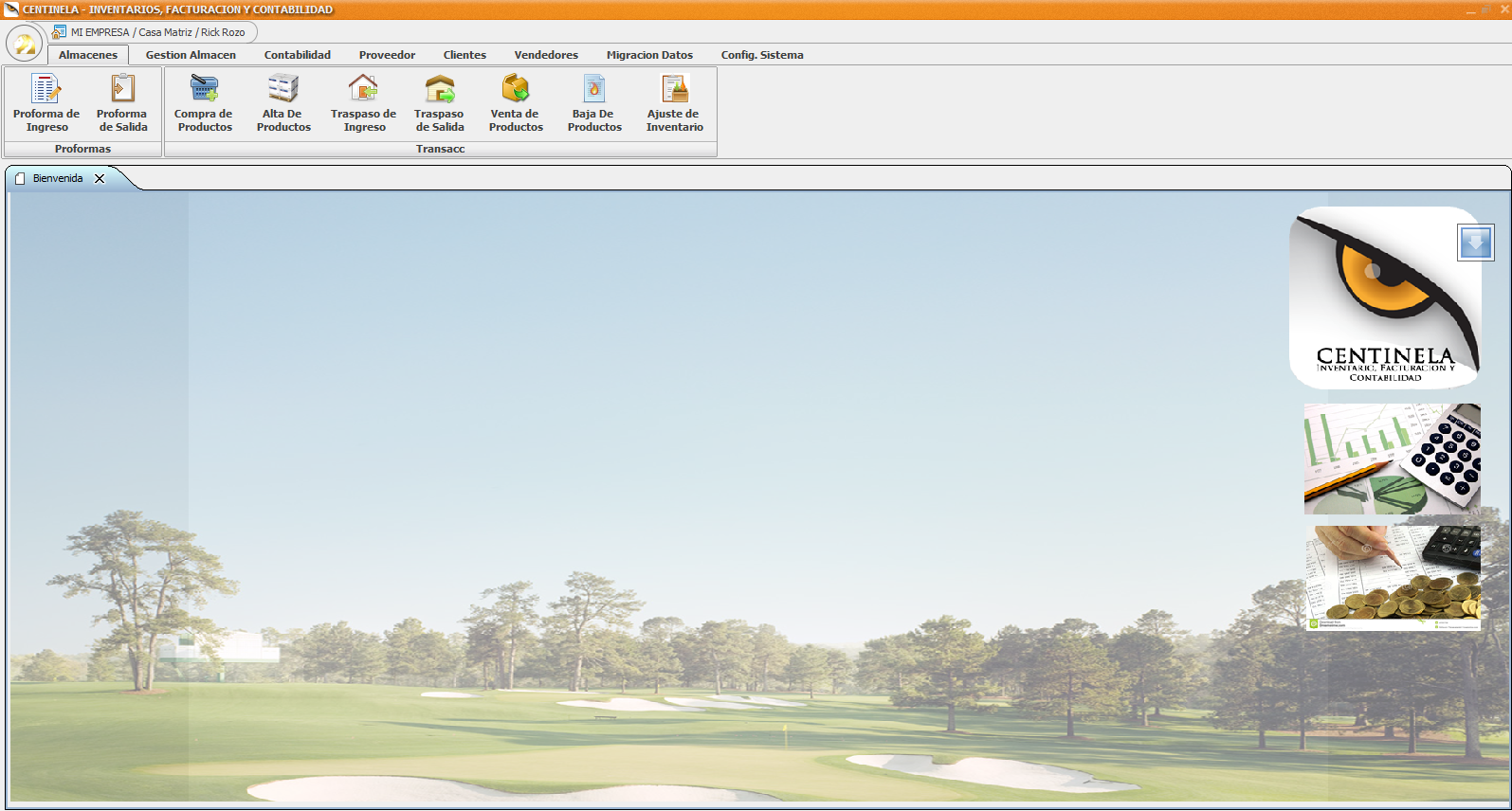Image resolution: width=1512 pixels, height=811 pixels.
Task: Open Traspaso de Ingreso
Action: click(x=363, y=103)
